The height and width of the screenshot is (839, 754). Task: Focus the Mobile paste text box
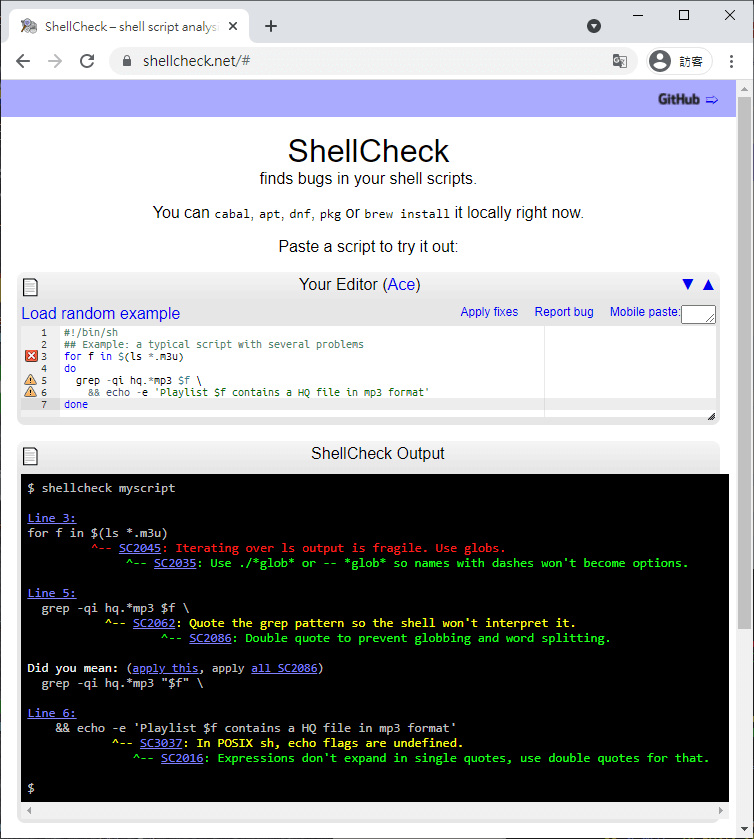(698, 314)
